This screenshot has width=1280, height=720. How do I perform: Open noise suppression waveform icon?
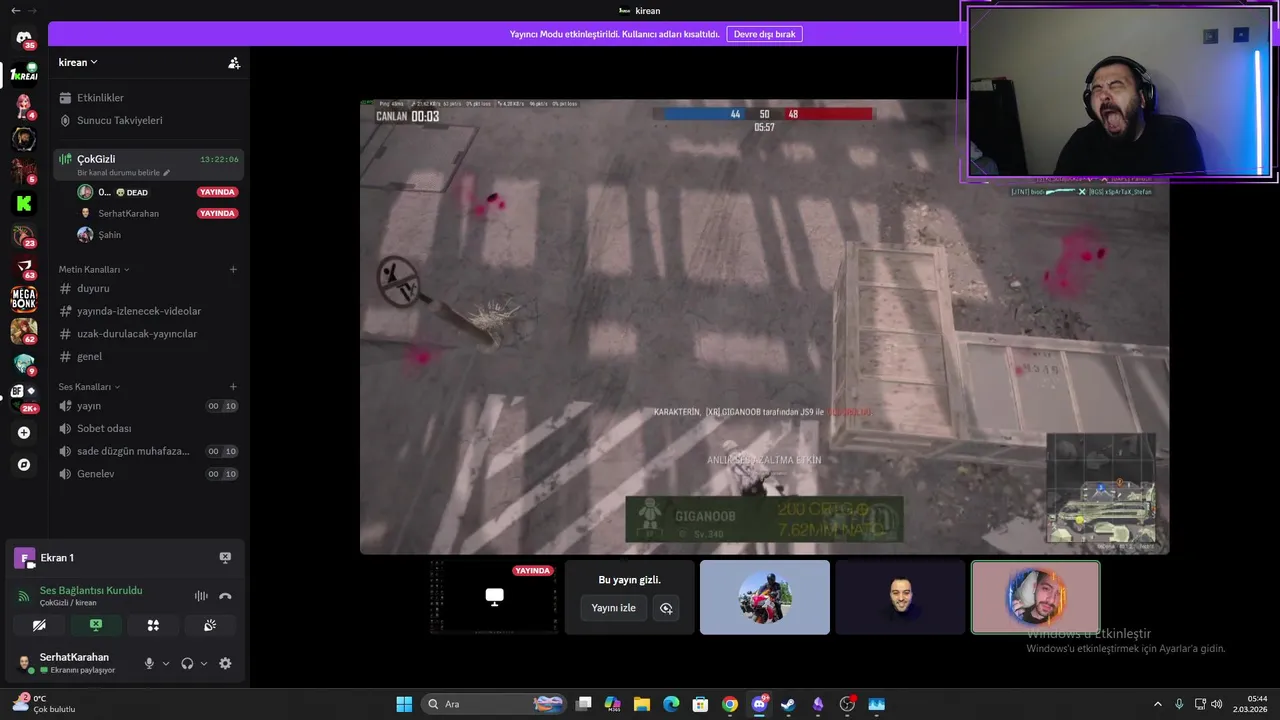[201, 596]
